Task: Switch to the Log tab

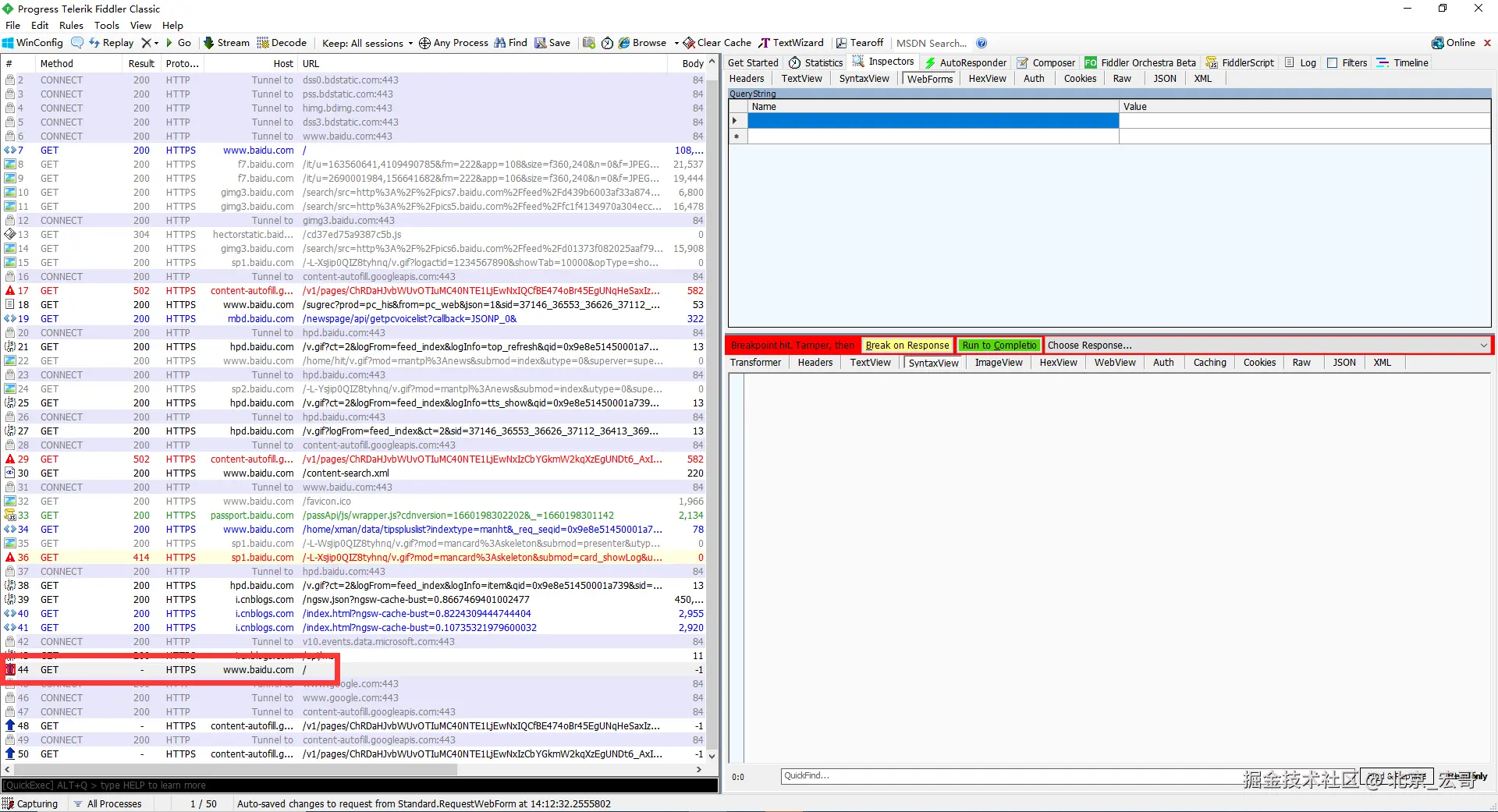Action: pos(1301,62)
